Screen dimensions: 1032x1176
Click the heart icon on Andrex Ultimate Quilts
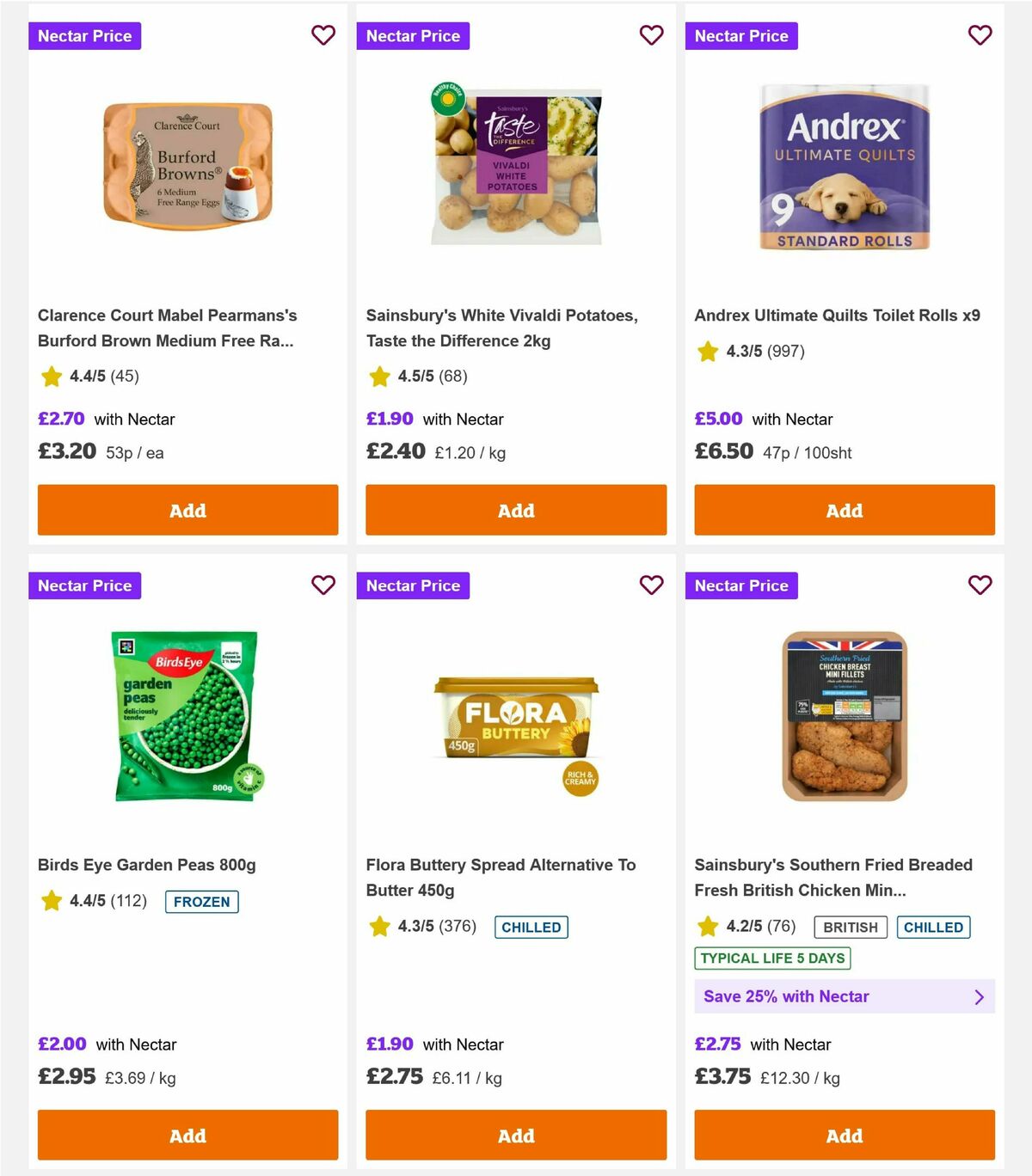[980, 35]
